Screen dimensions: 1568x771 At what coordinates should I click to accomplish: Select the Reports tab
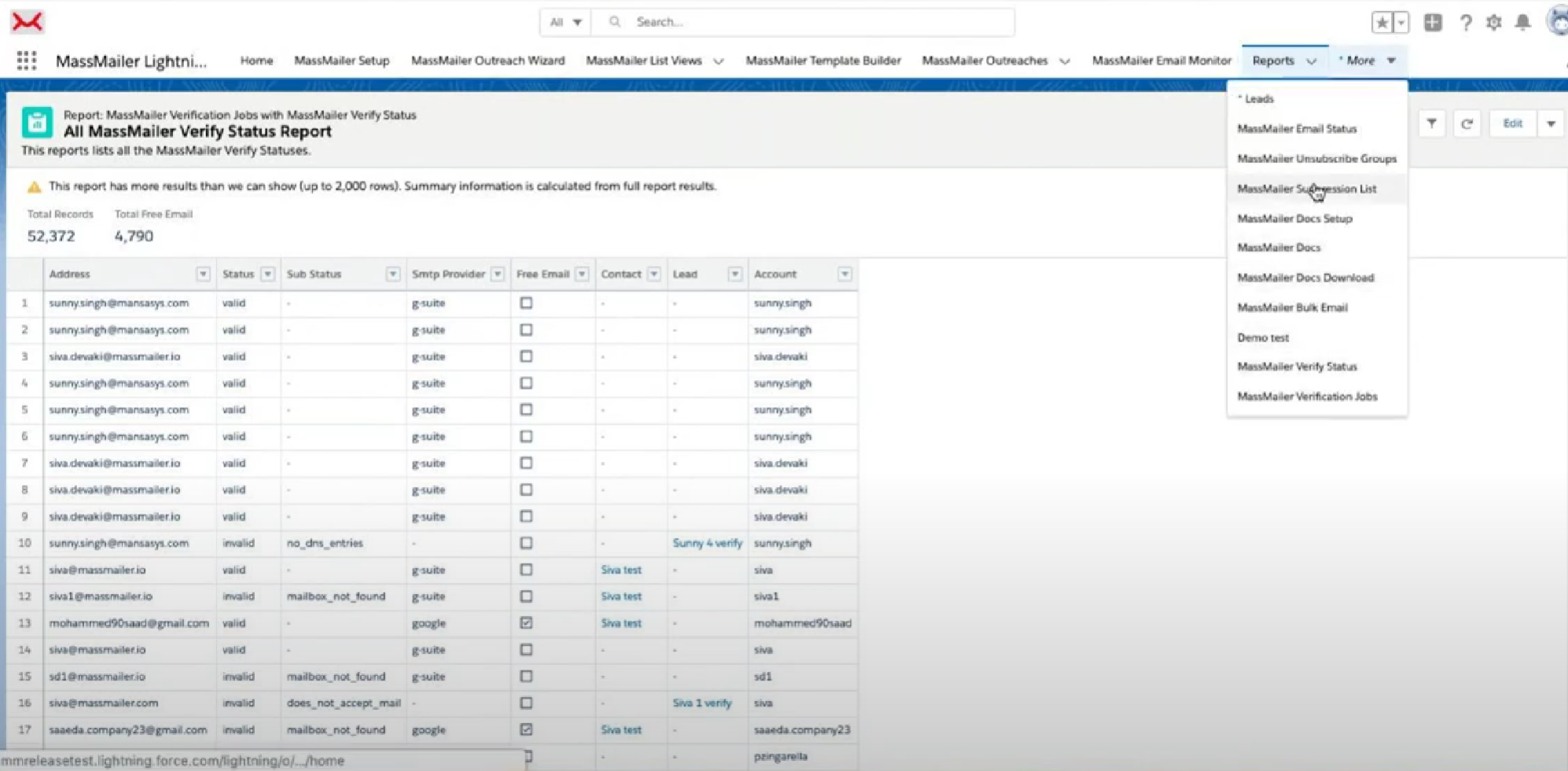[x=1273, y=61]
